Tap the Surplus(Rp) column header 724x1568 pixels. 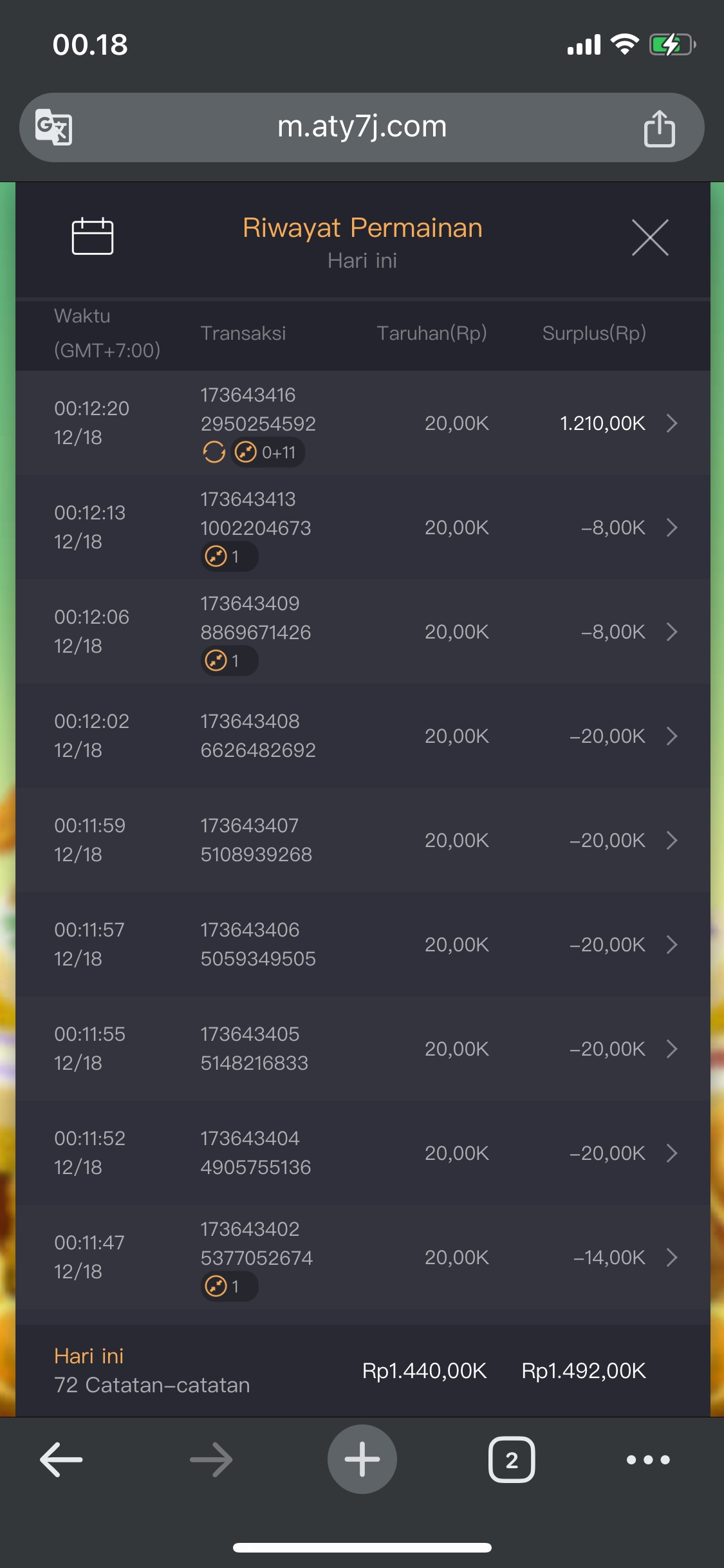coord(593,333)
